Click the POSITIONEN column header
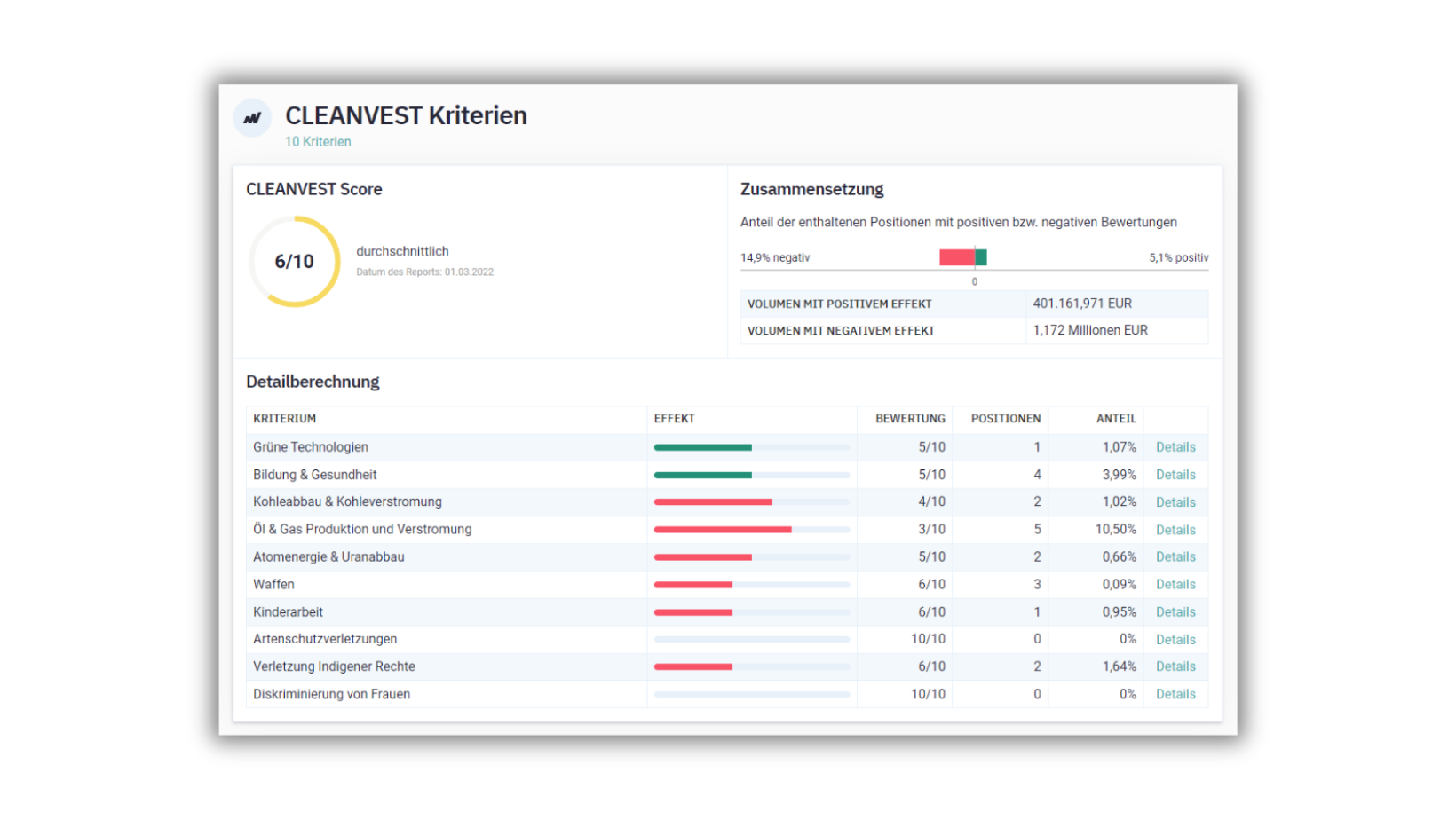The width and height of the screenshot is (1456, 820). pyautogui.click(x=1006, y=419)
